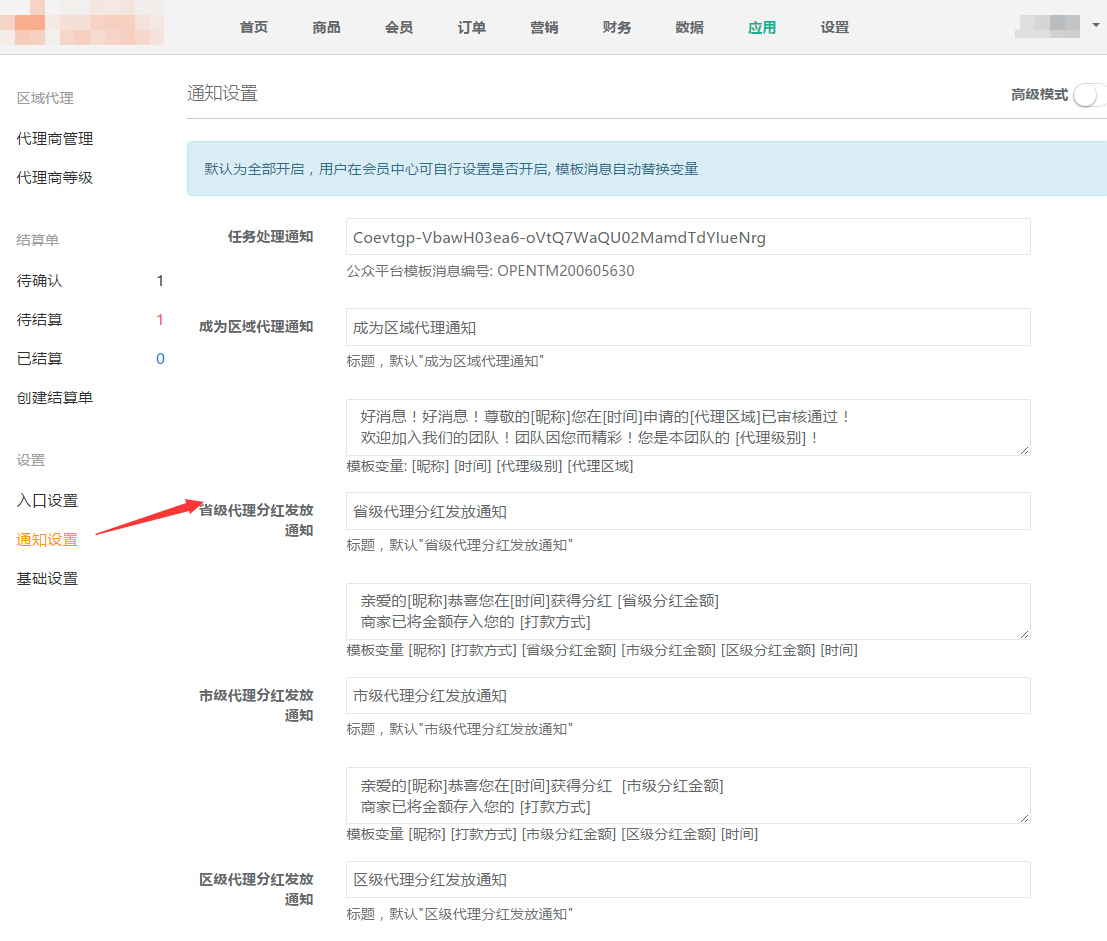Switch to the 订单 menu
Viewport: 1107px width, 941px height.
[x=472, y=27]
